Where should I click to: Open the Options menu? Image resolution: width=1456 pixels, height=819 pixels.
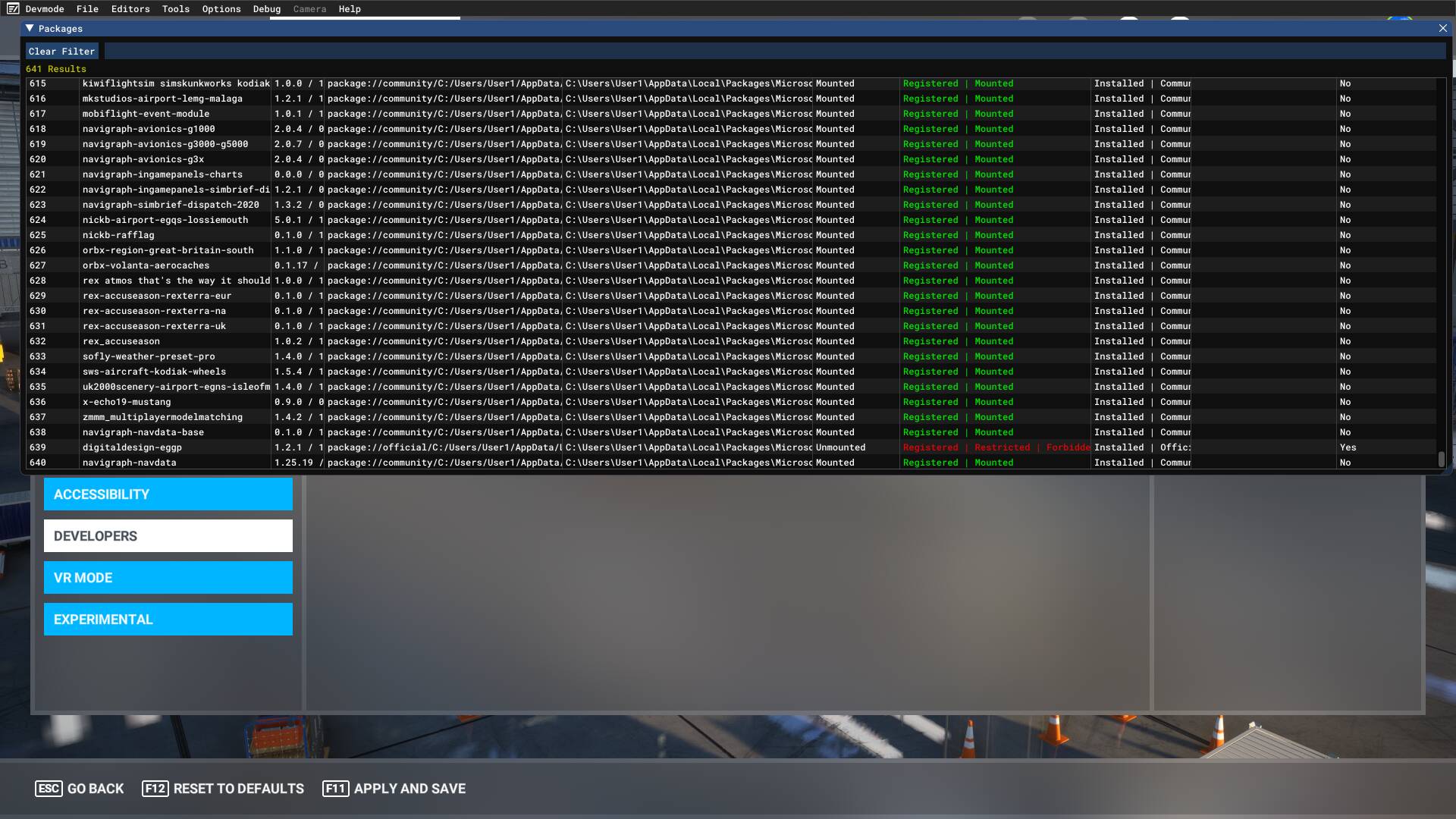pyautogui.click(x=221, y=9)
